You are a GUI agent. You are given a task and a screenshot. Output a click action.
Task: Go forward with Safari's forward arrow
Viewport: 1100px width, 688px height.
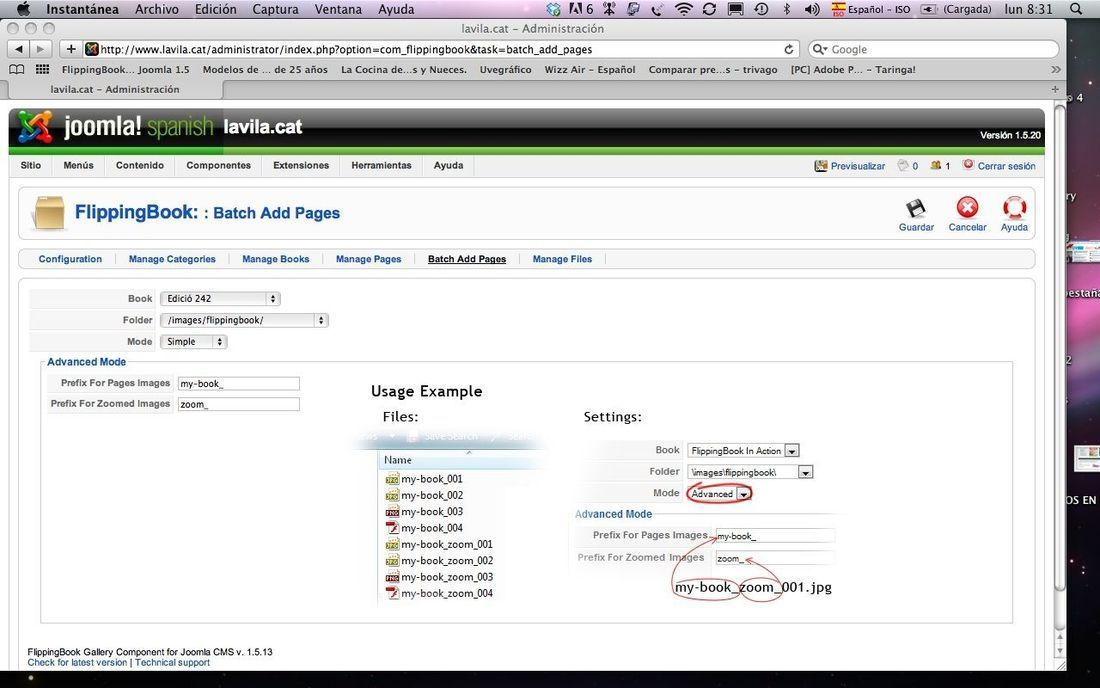point(40,49)
